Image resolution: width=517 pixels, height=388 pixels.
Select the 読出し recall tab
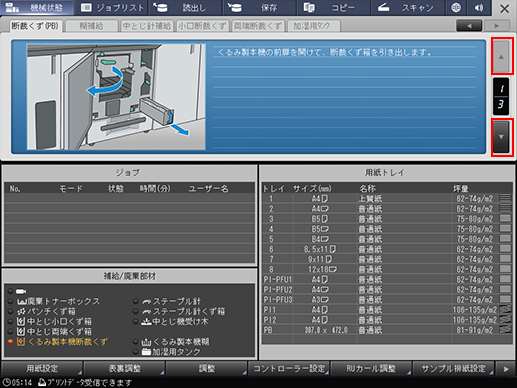click(185, 8)
